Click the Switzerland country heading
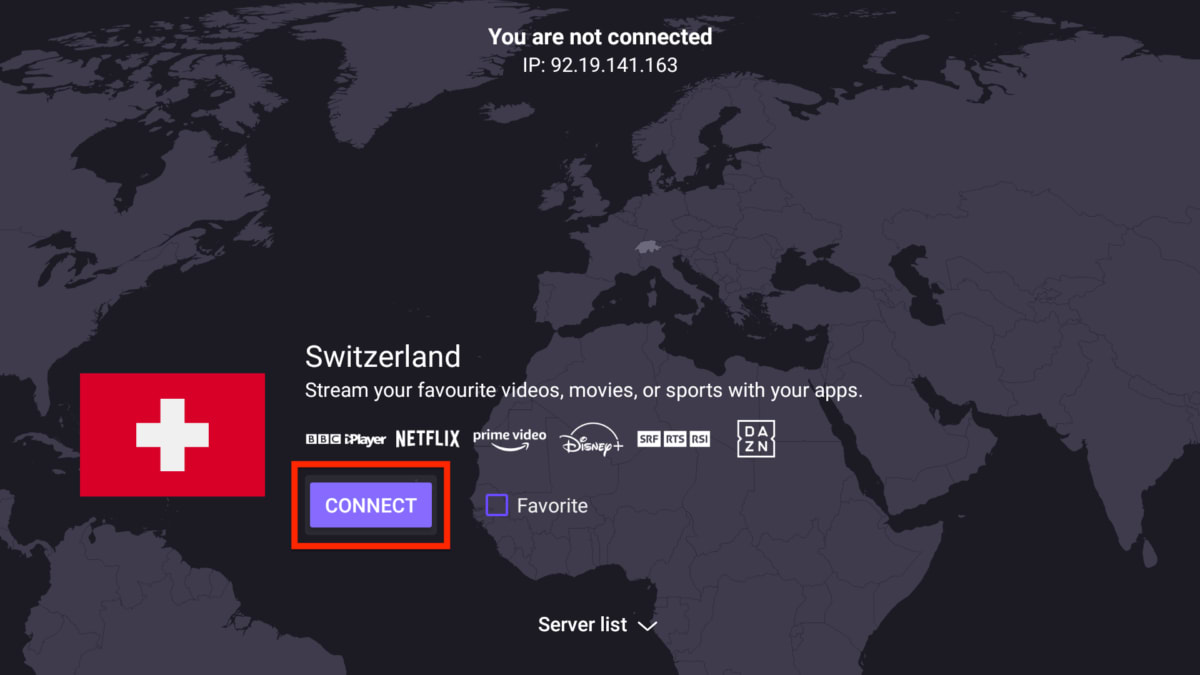Viewport: 1200px width, 675px height. coord(382,357)
